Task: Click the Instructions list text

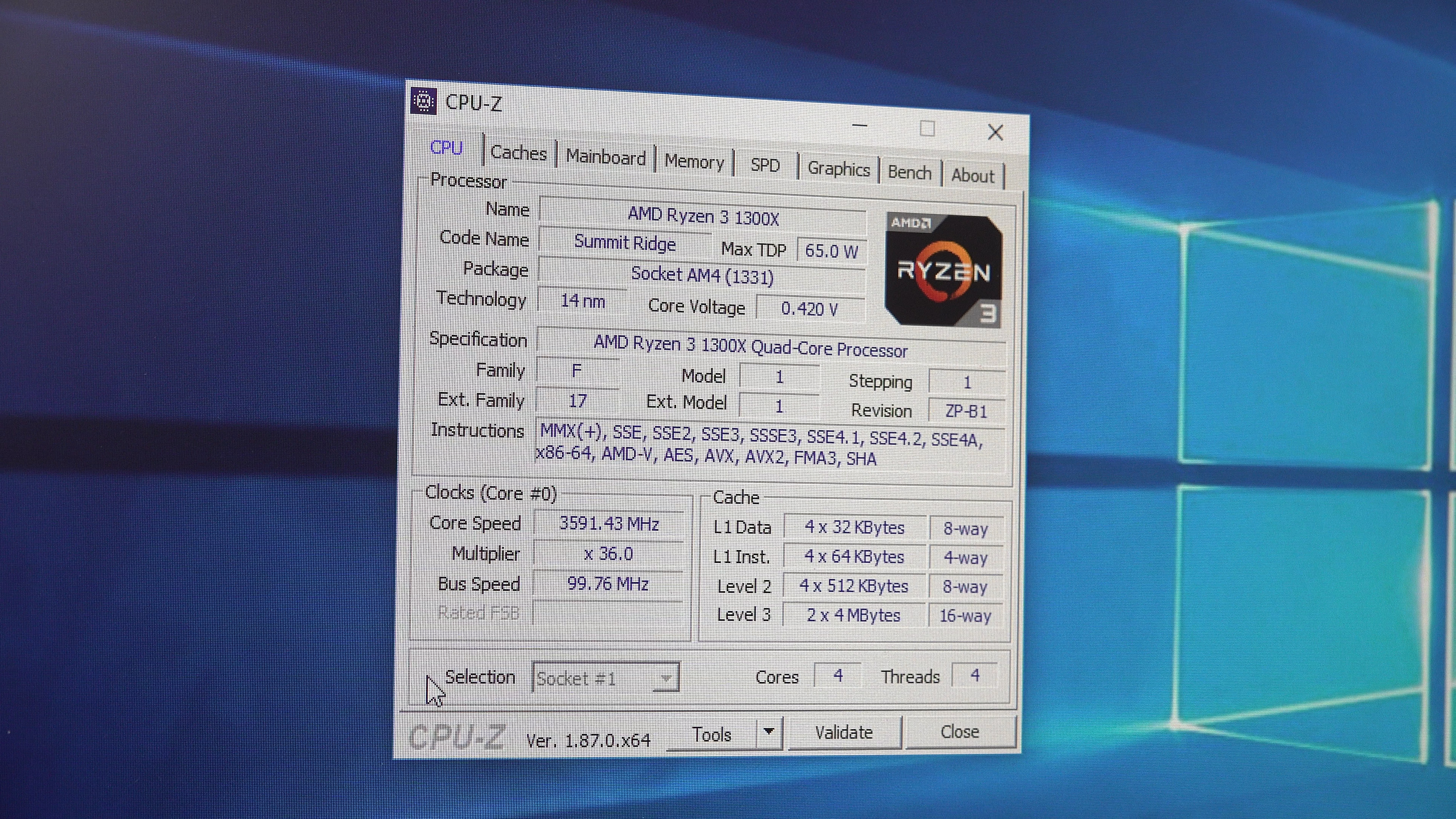Action: point(759,446)
